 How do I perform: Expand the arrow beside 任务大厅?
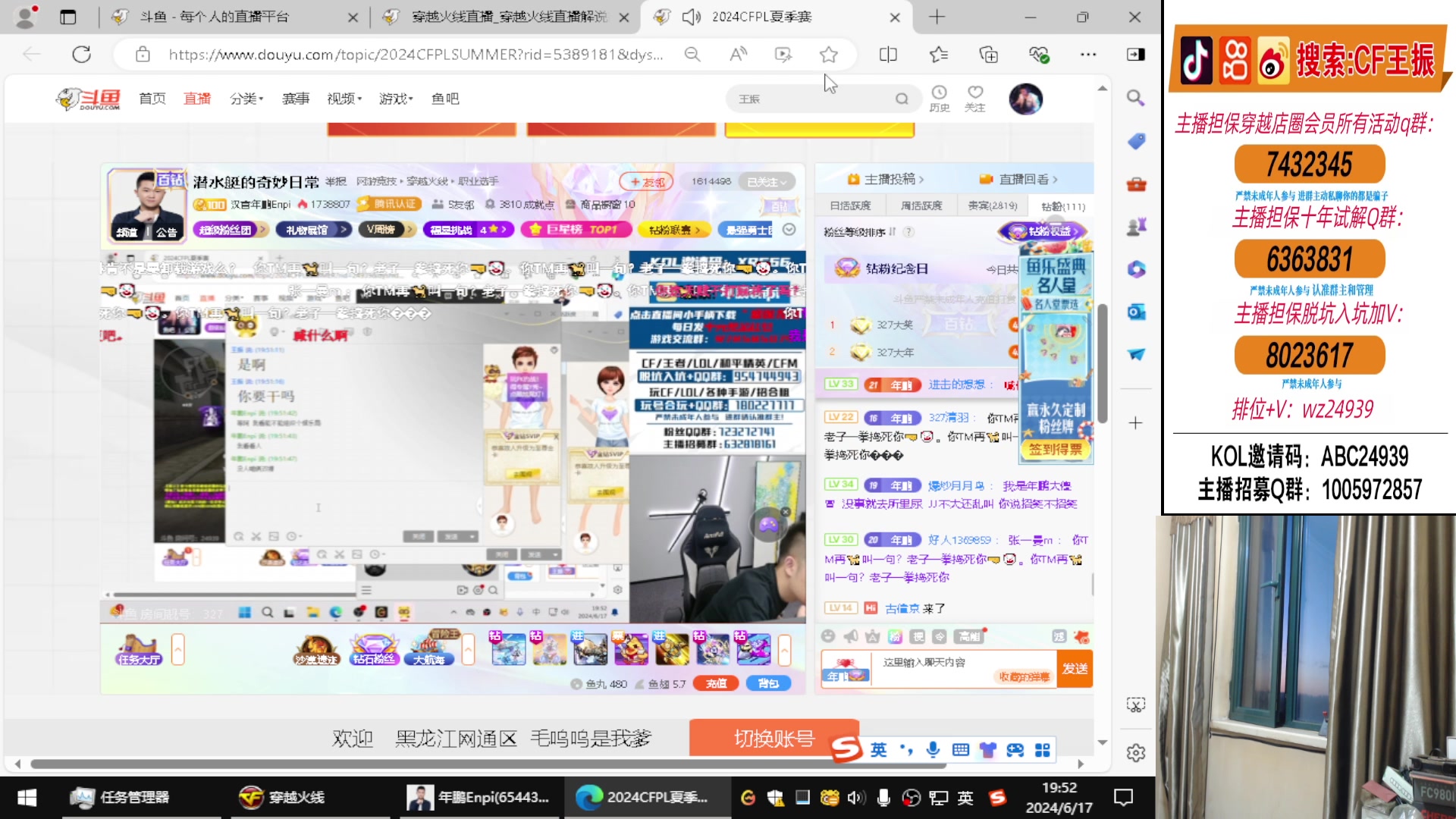pyautogui.click(x=178, y=650)
